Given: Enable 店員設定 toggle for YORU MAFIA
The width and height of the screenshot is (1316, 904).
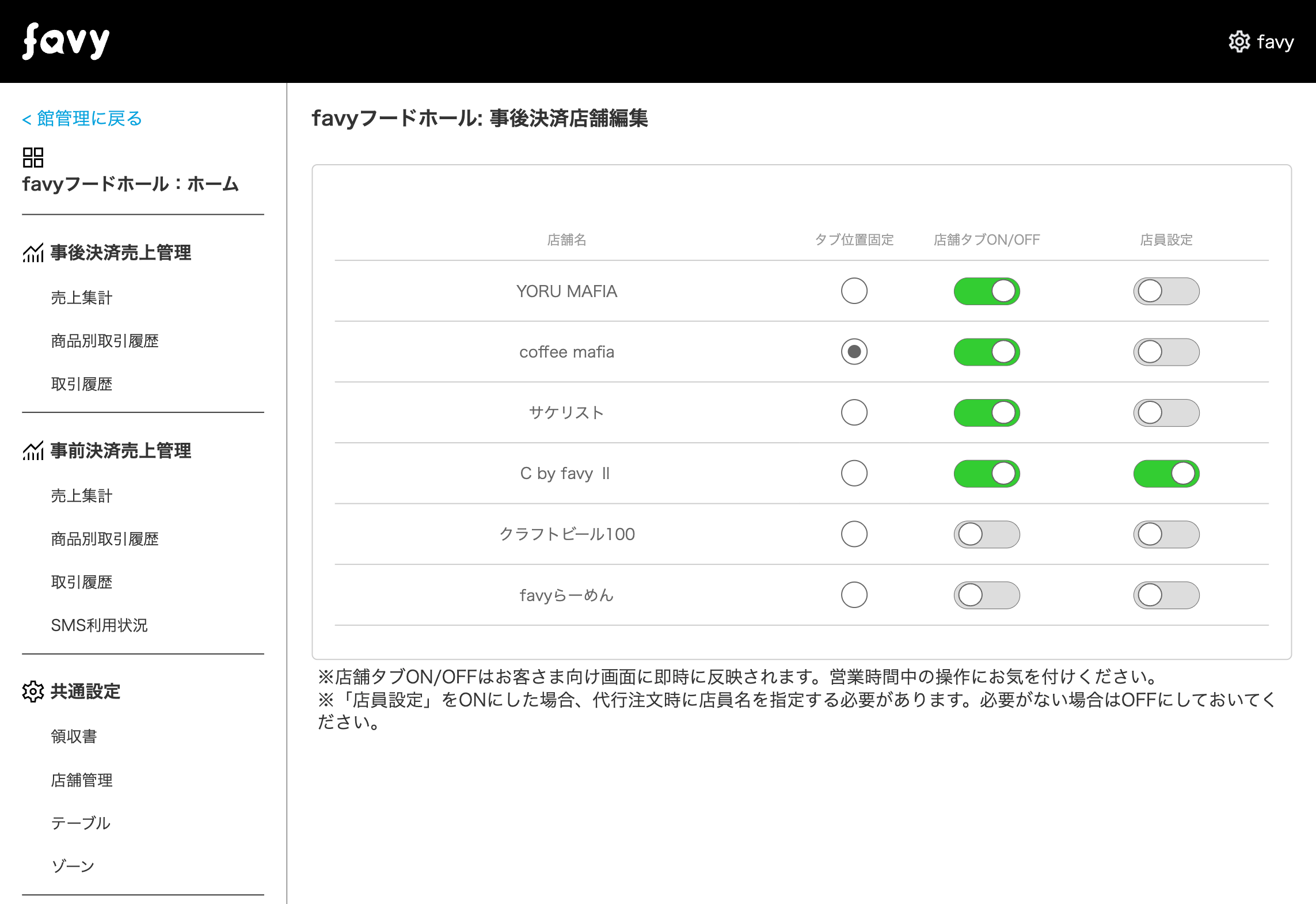Looking at the screenshot, I should point(1166,291).
